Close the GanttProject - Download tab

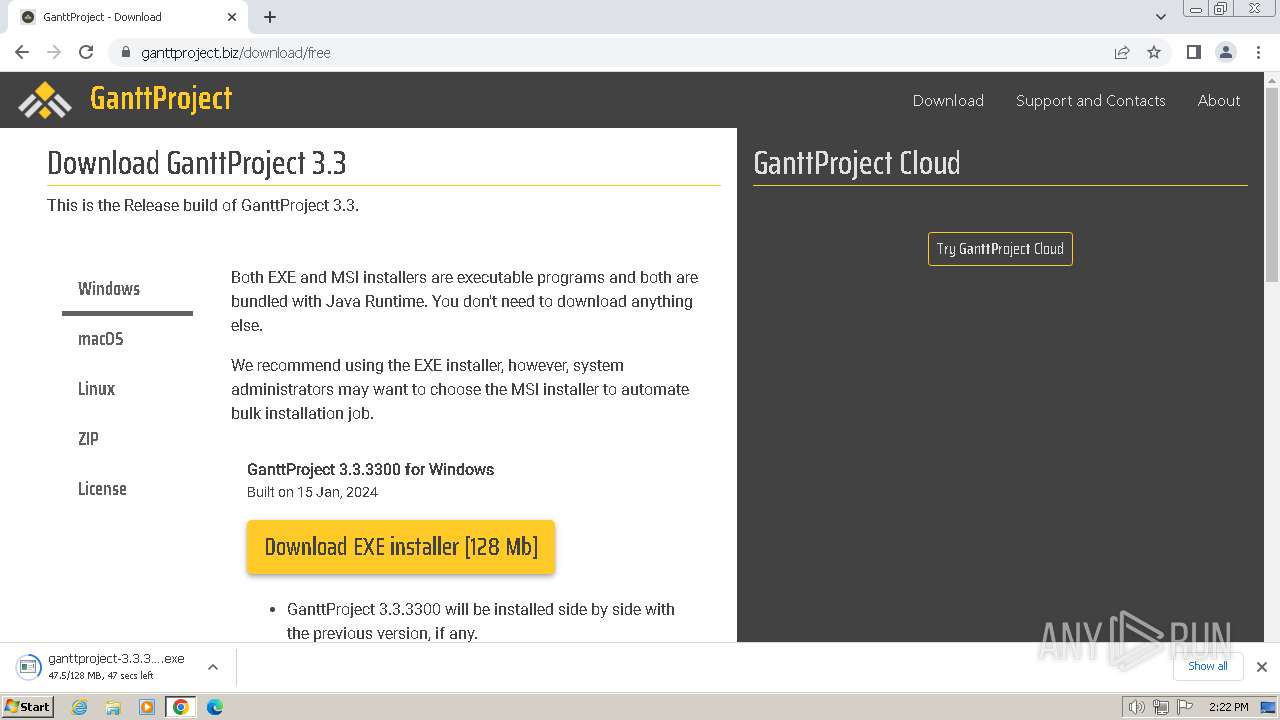click(x=232, y=17)
